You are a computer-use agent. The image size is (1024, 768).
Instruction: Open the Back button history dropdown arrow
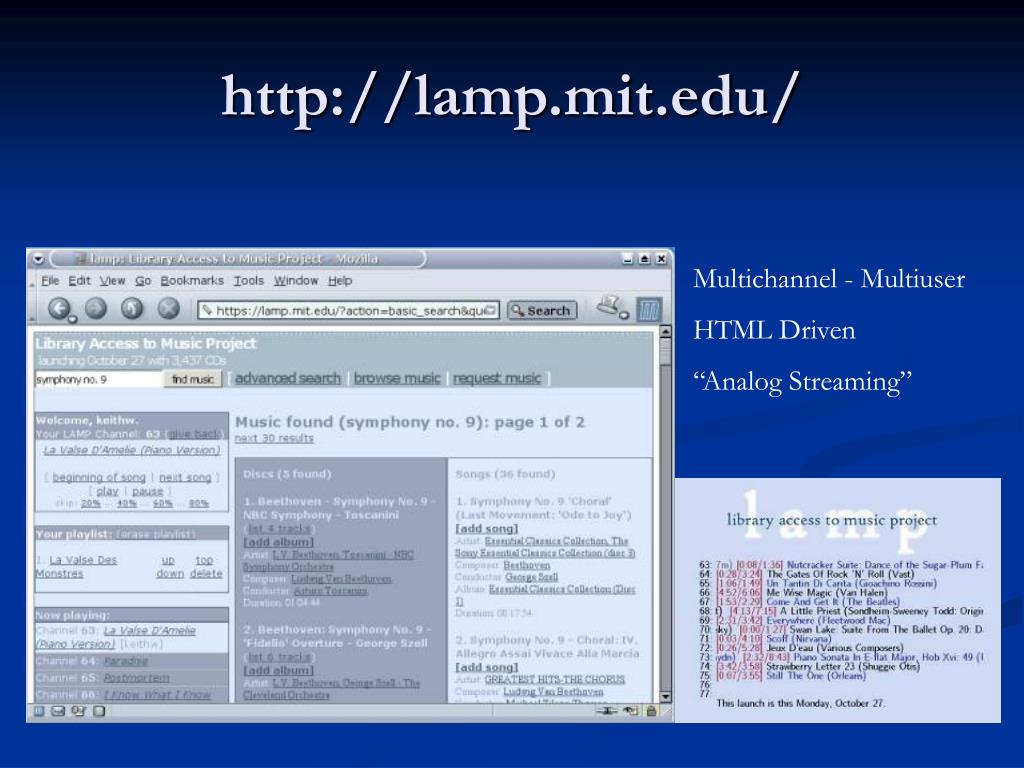(73, 319)
